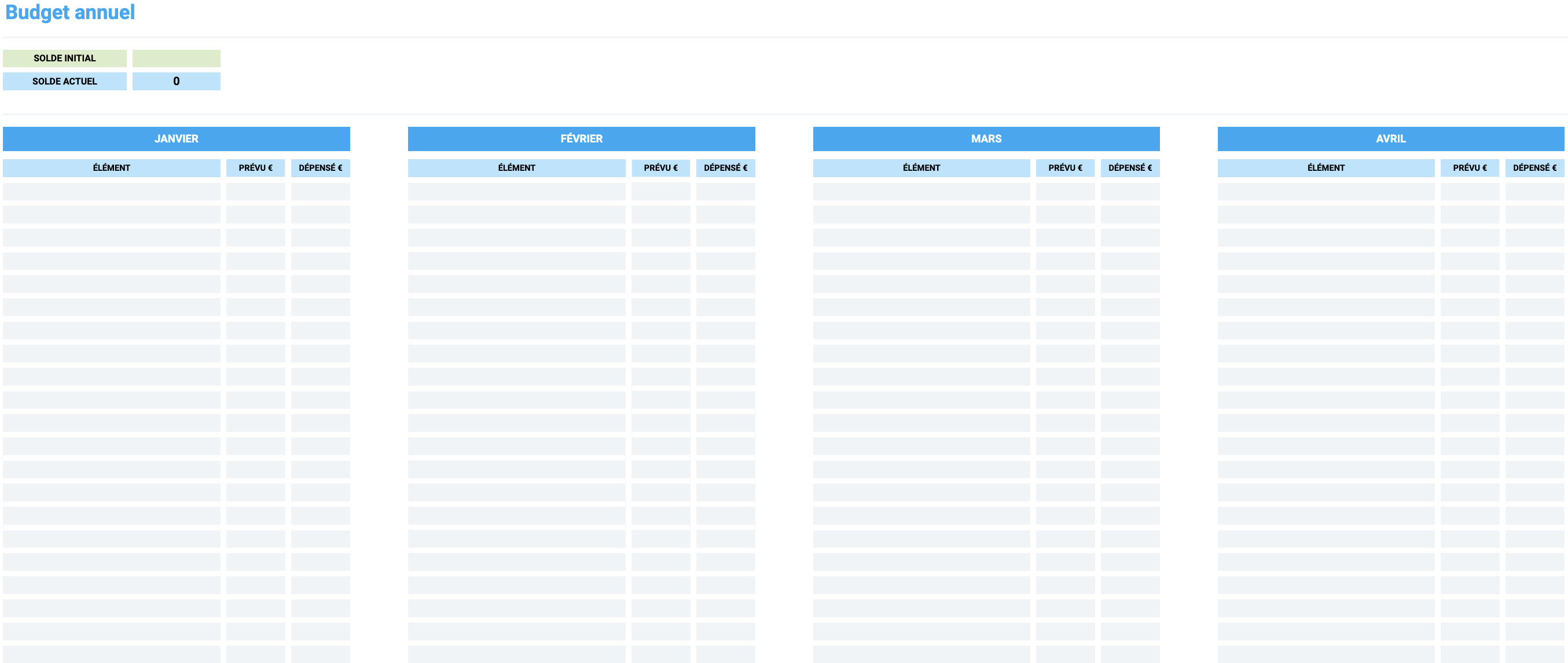Click the Budget annuel title
Screen dimensions: 1568x663
(70, 12)
